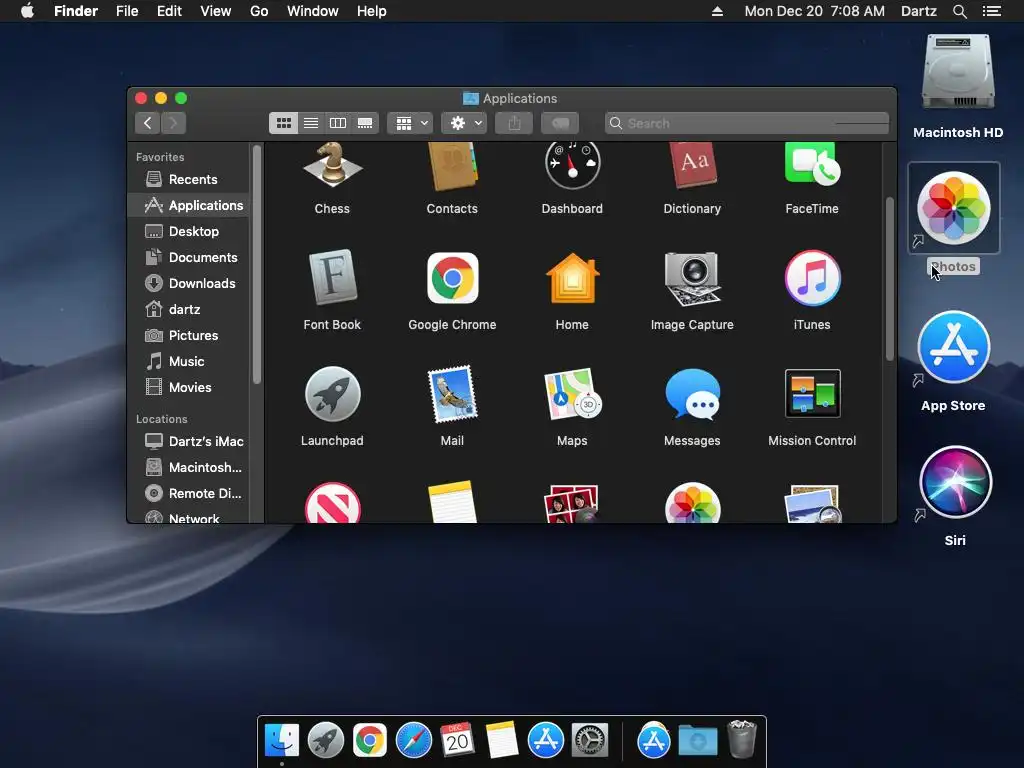The image size is (1024, 768).
Task: Click Macintosh HD drive on desktop
Action: [958, 72]
